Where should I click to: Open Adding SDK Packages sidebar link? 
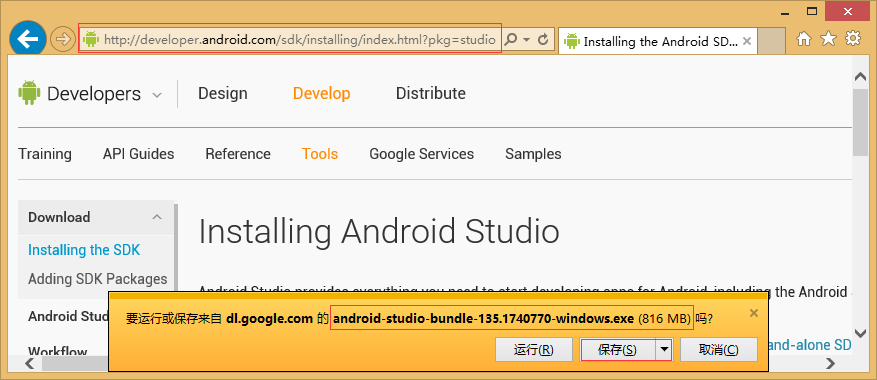click(97, 279)
